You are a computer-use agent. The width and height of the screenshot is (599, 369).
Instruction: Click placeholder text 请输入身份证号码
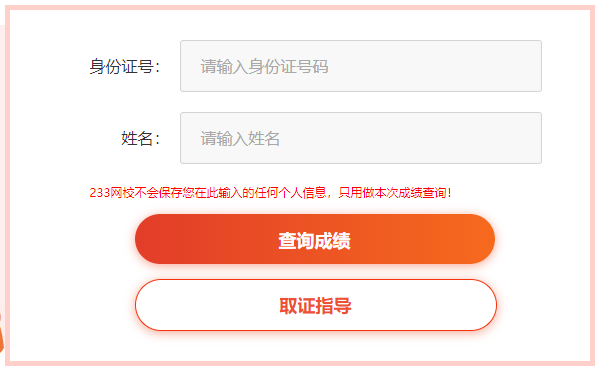click(264, 66)
